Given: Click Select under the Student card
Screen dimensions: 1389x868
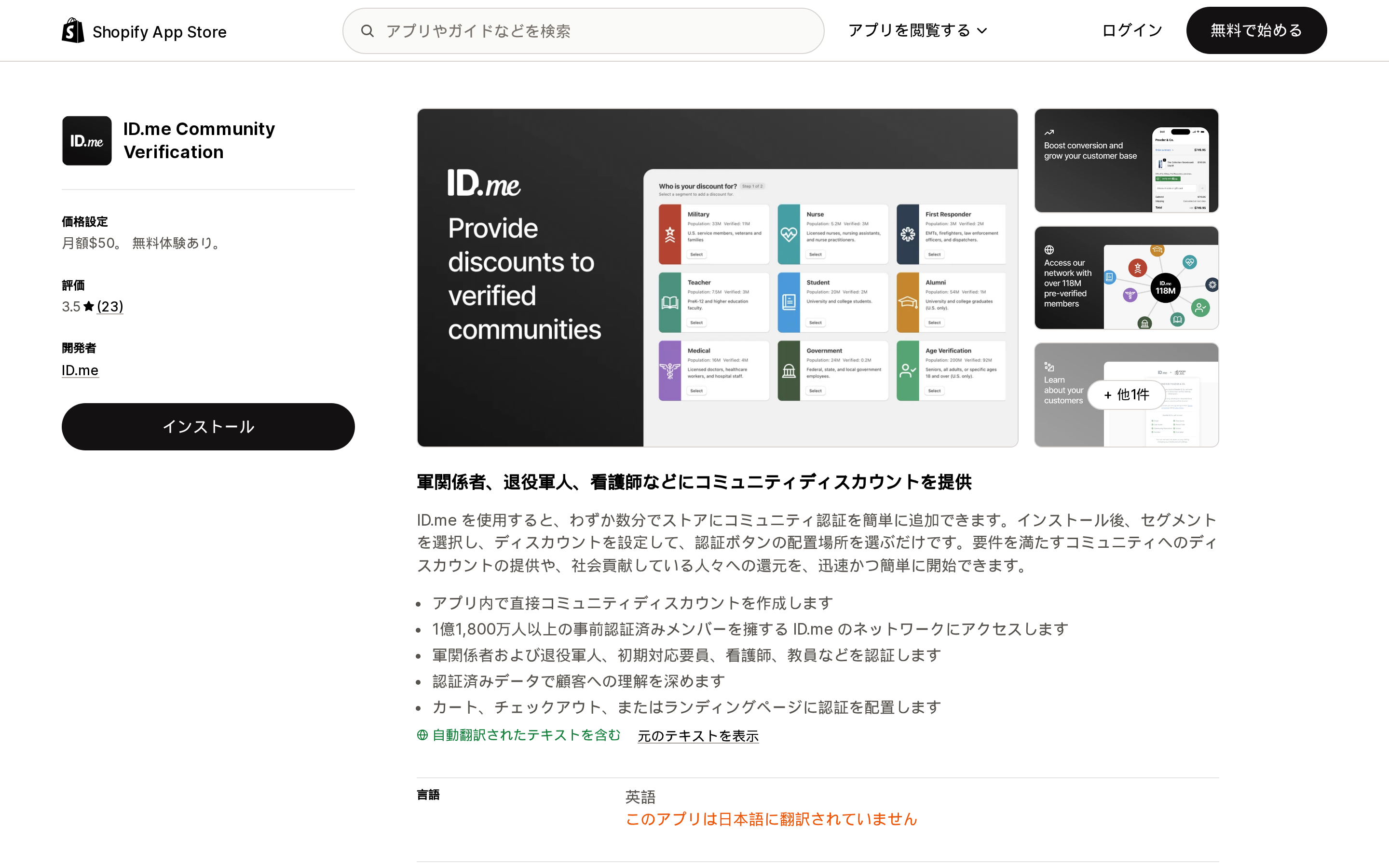Looking at the screenshot, I should pyautogui.click(x=815, y=323).
